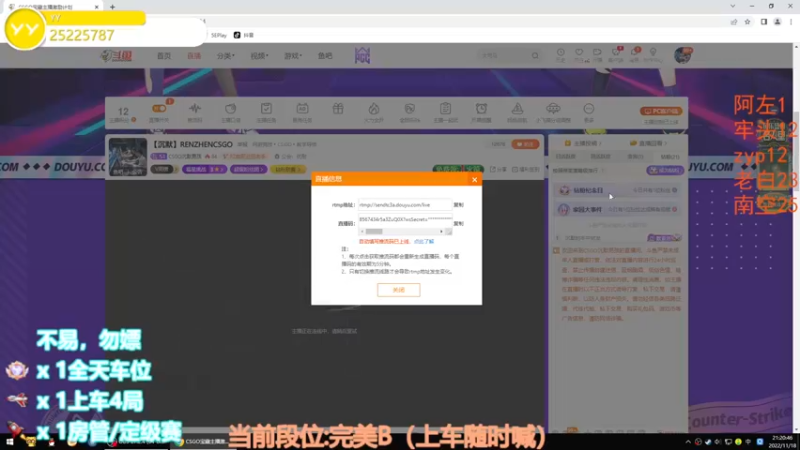The image size is (800, 450).
Task: Open the user avatar in page header
Action: tap(682, 55)
